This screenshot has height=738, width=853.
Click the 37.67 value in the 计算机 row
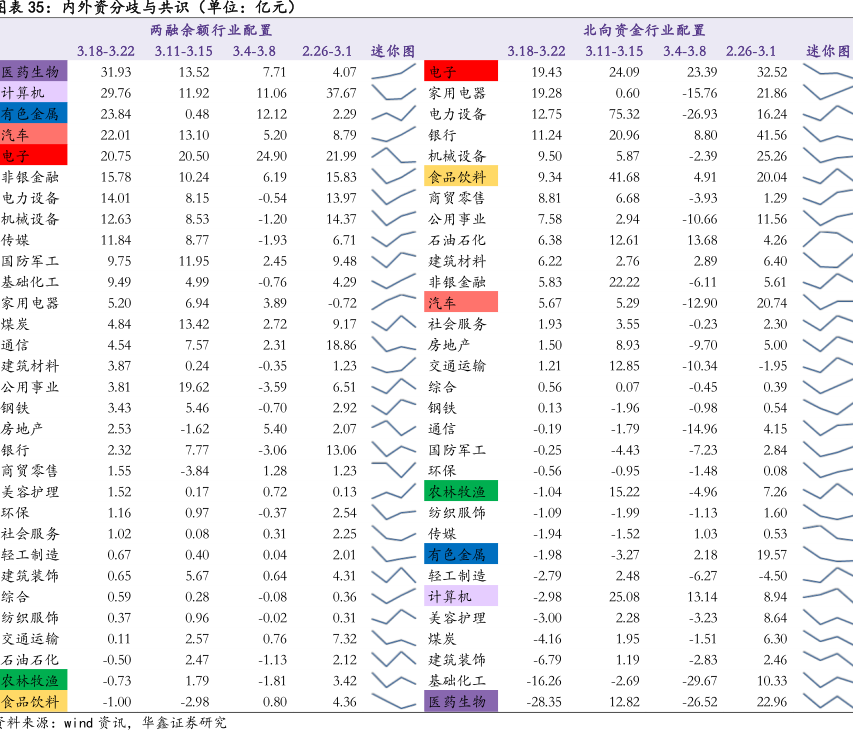(x=341, y=93)
